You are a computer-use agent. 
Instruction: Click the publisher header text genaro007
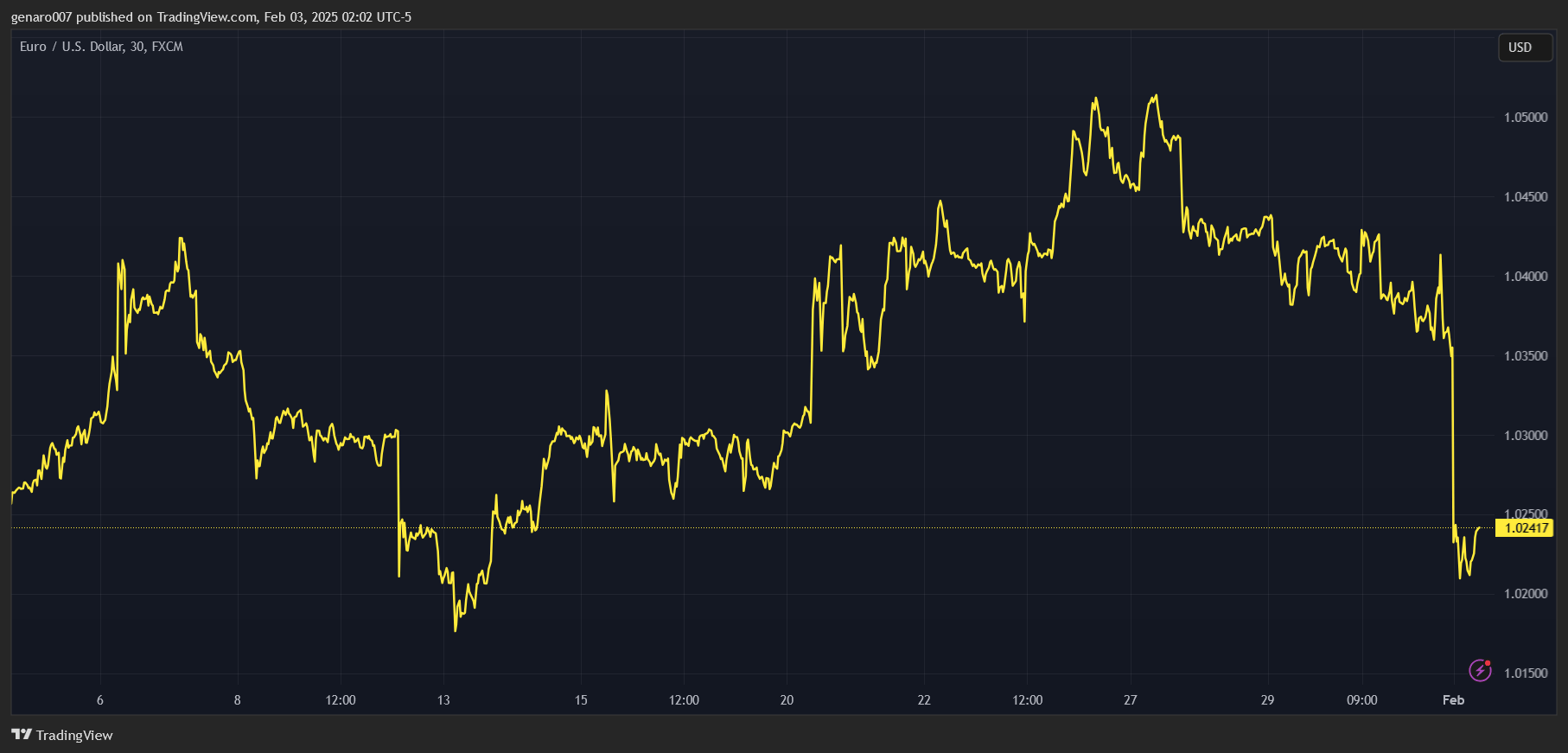[41, 17]
